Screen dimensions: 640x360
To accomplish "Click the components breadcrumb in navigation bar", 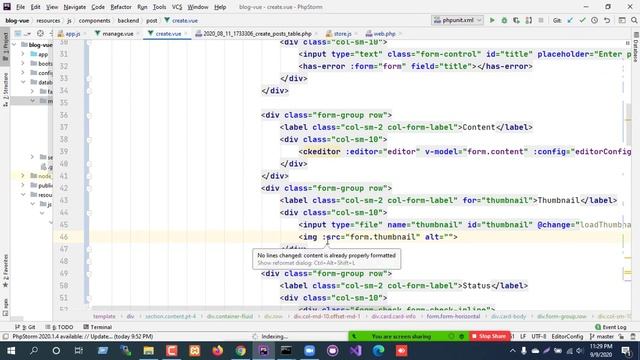I will click(94, 20).
